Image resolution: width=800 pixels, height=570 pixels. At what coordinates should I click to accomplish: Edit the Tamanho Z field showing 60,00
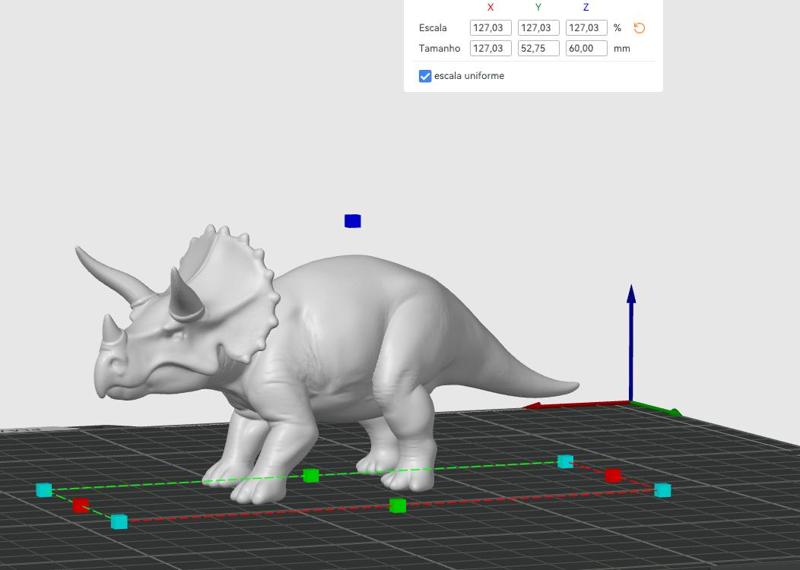(x=586, y=48)
